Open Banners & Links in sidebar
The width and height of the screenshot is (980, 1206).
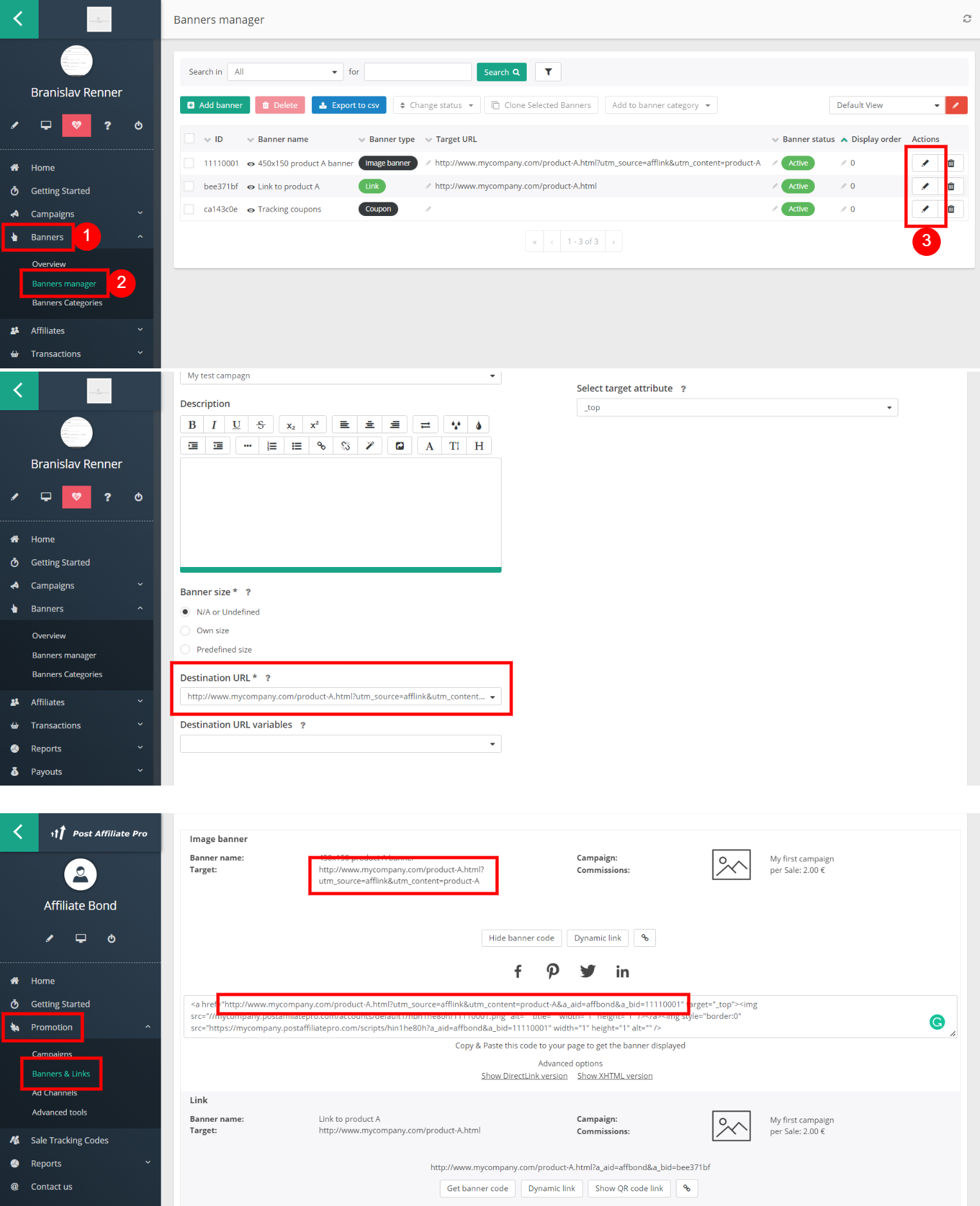click(x=61, y=1074)
